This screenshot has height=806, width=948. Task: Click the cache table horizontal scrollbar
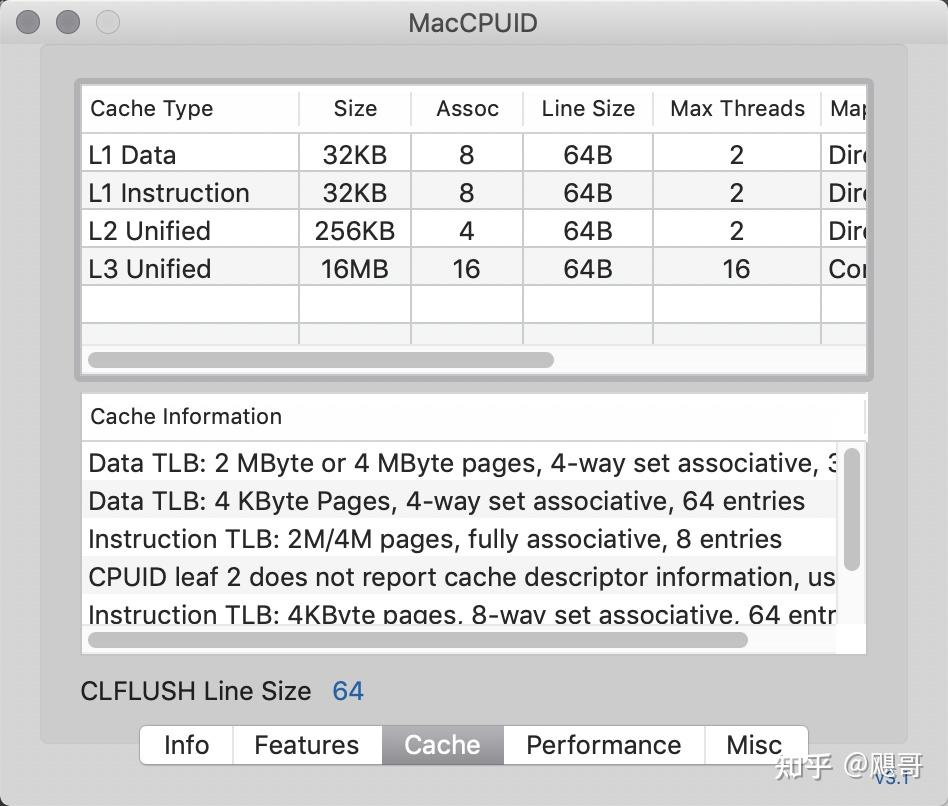320,360
